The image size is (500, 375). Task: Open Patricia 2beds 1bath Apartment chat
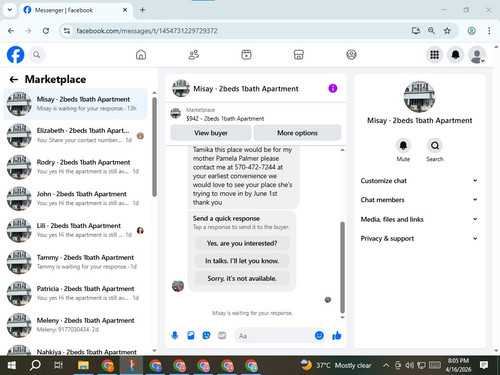click(x=75, y=293)
